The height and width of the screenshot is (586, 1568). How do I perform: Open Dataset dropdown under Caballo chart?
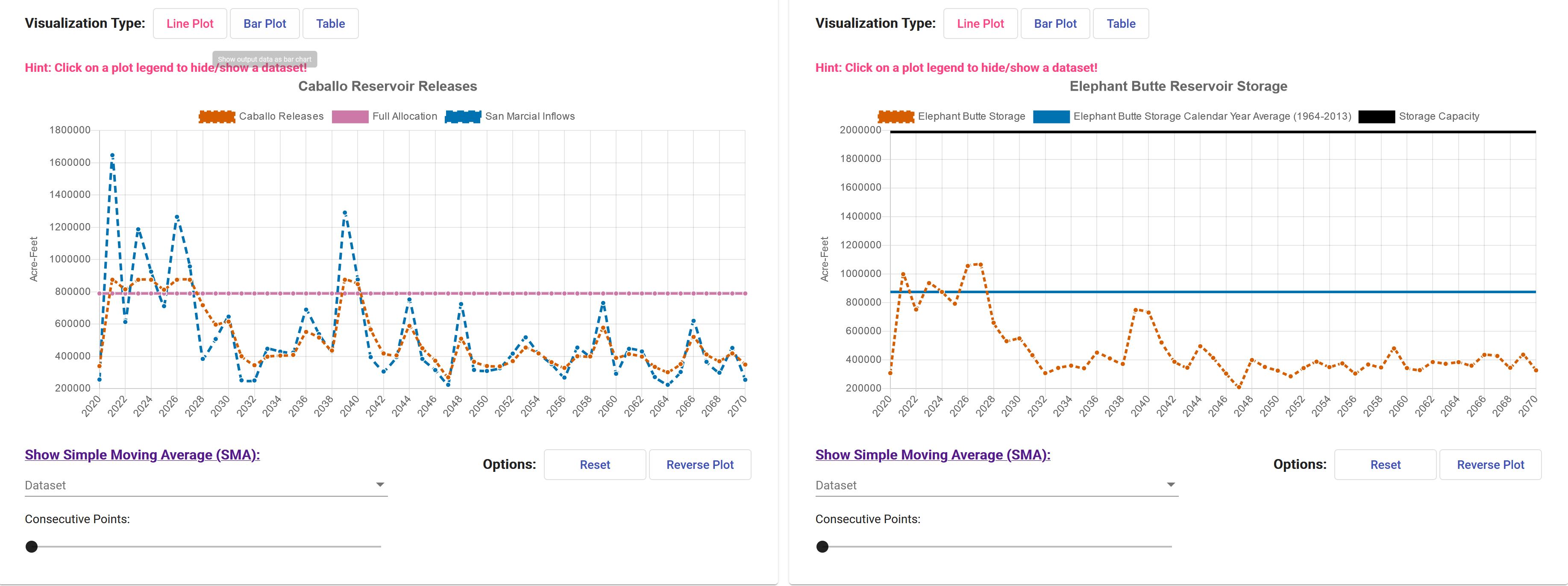(x=206, y=486)
